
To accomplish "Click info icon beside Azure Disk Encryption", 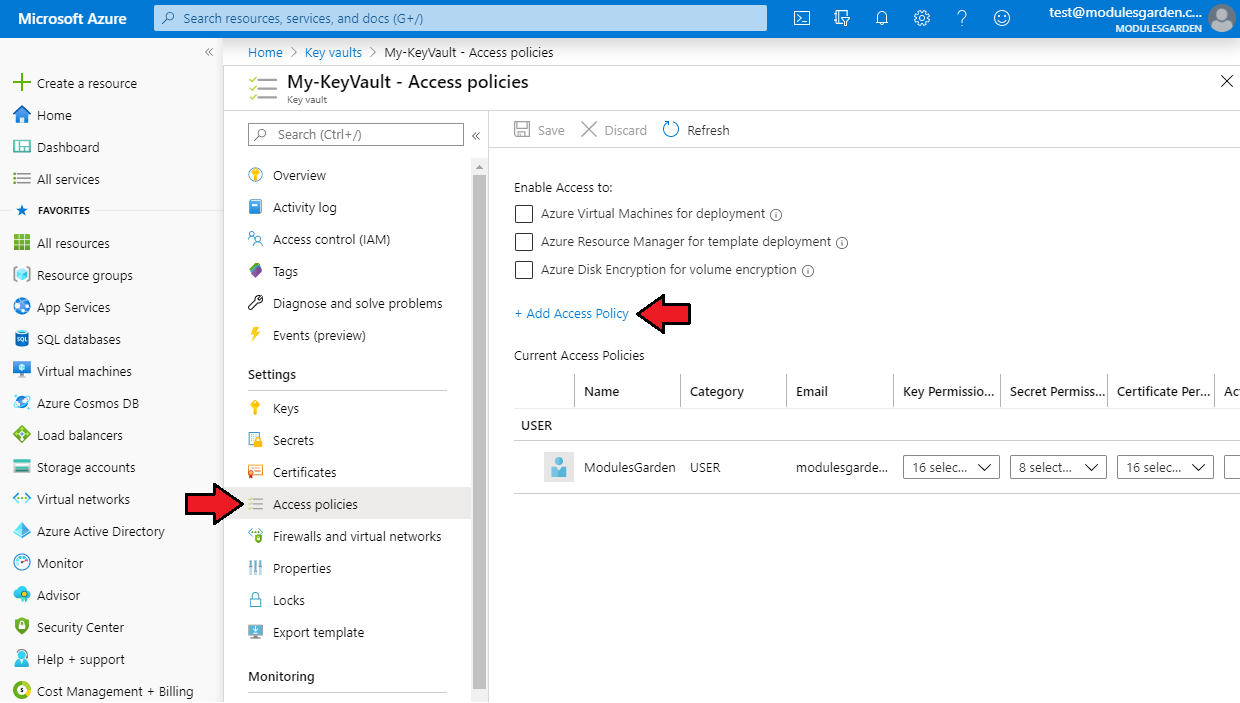I will coord(808,271).
